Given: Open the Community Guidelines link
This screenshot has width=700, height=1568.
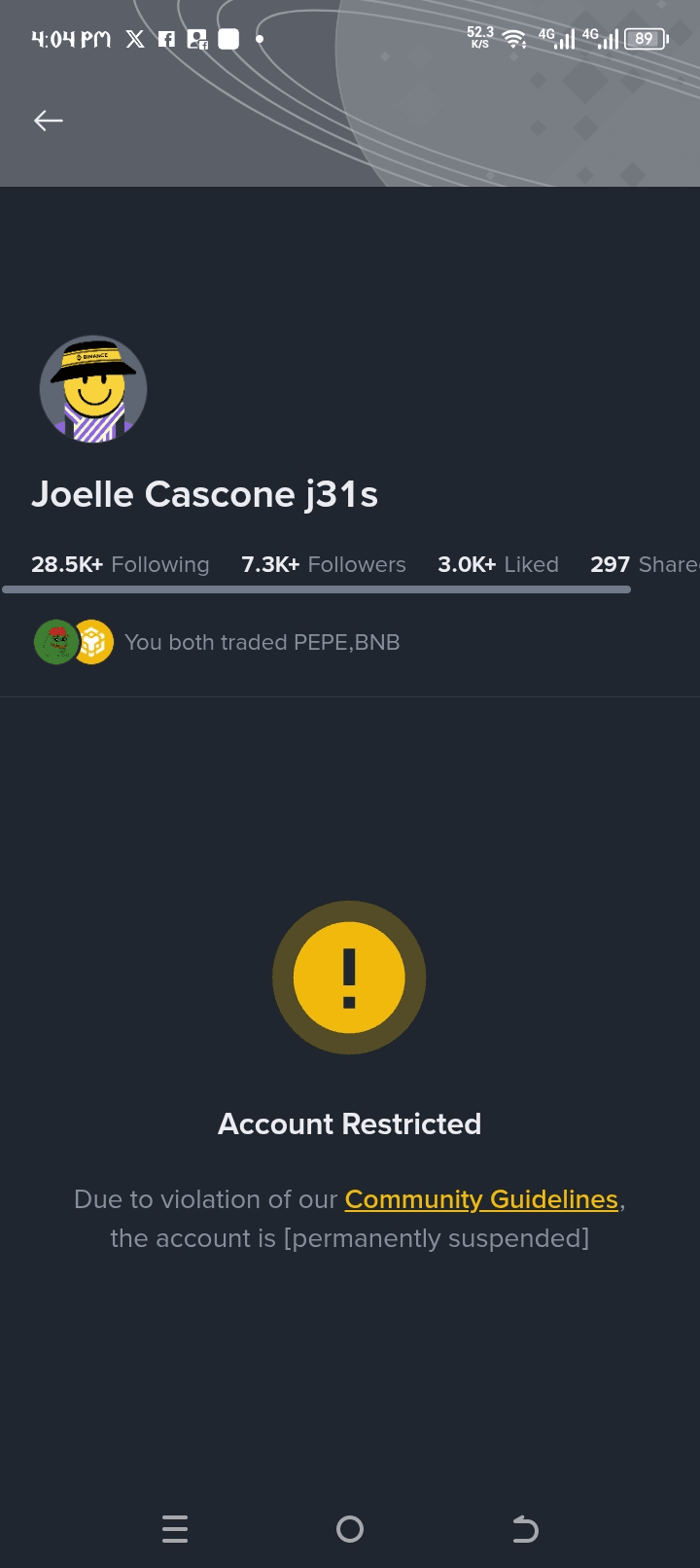Looking at the screenshot, I should tap(481, 1199).
